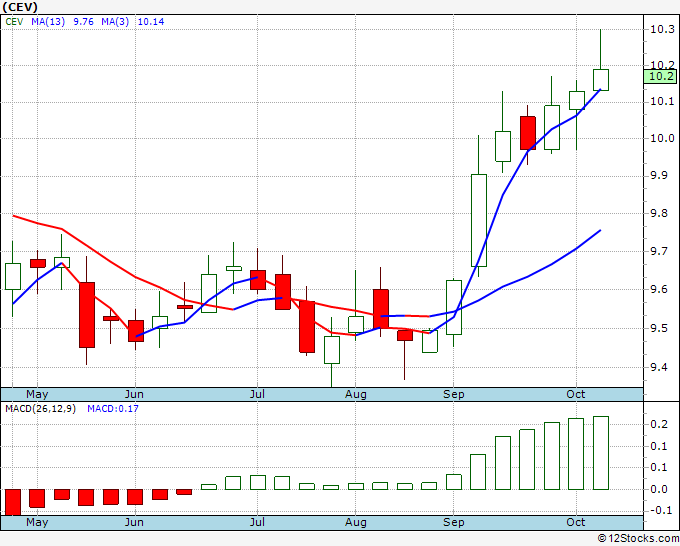Click the MACD:0.17 value label
Screen dimensions: 680x546
pos(113,409)
